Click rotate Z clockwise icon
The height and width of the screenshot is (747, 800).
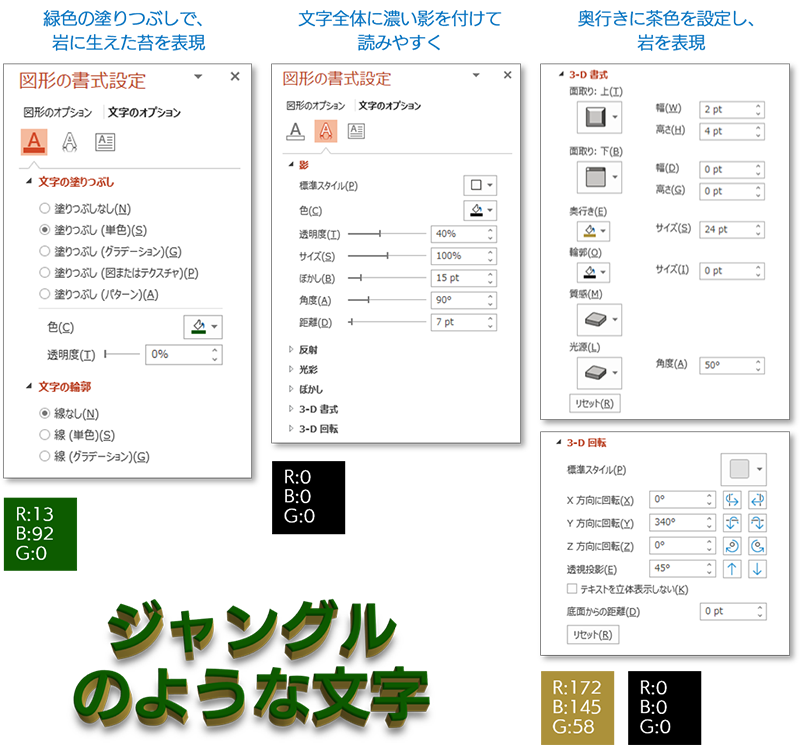pos(757,546)
